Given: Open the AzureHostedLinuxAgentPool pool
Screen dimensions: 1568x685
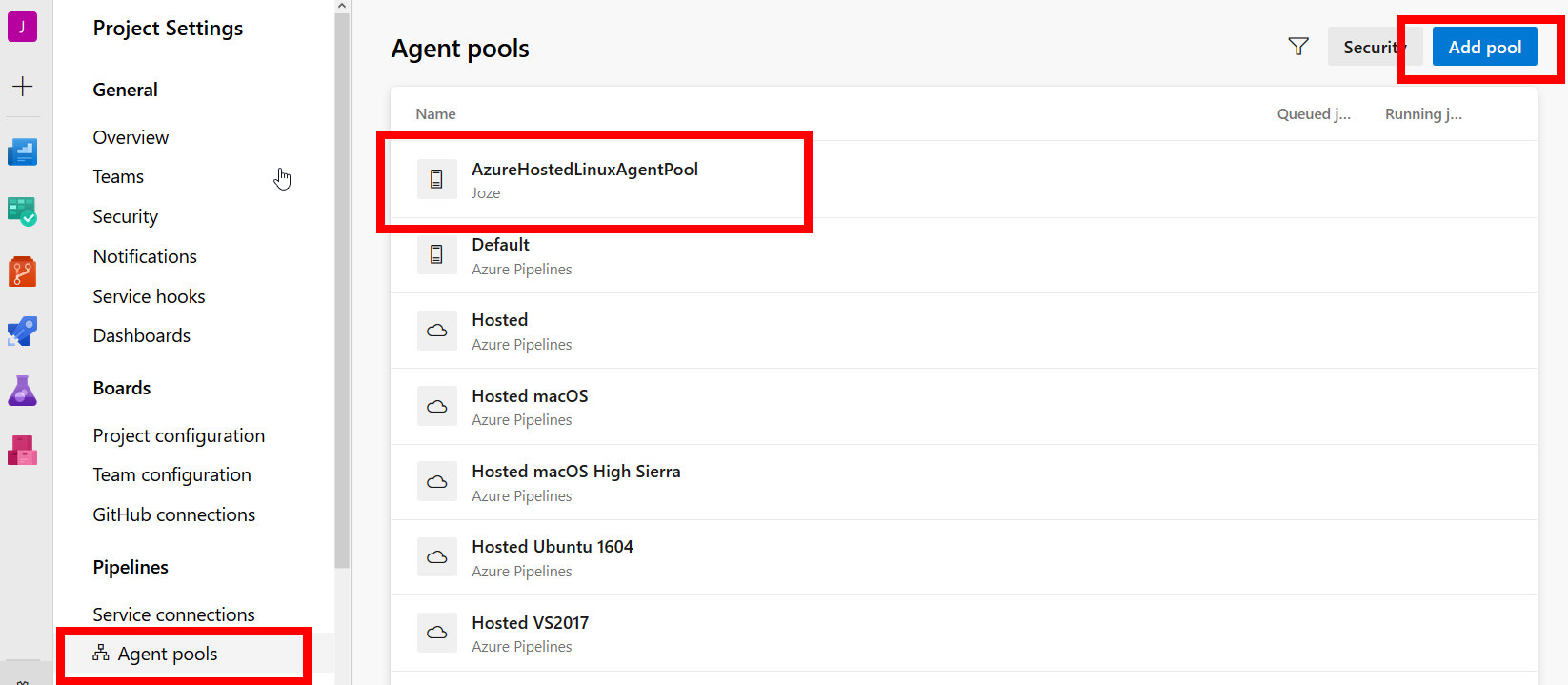Looking at the screenshot, I should tap(584, 170).
